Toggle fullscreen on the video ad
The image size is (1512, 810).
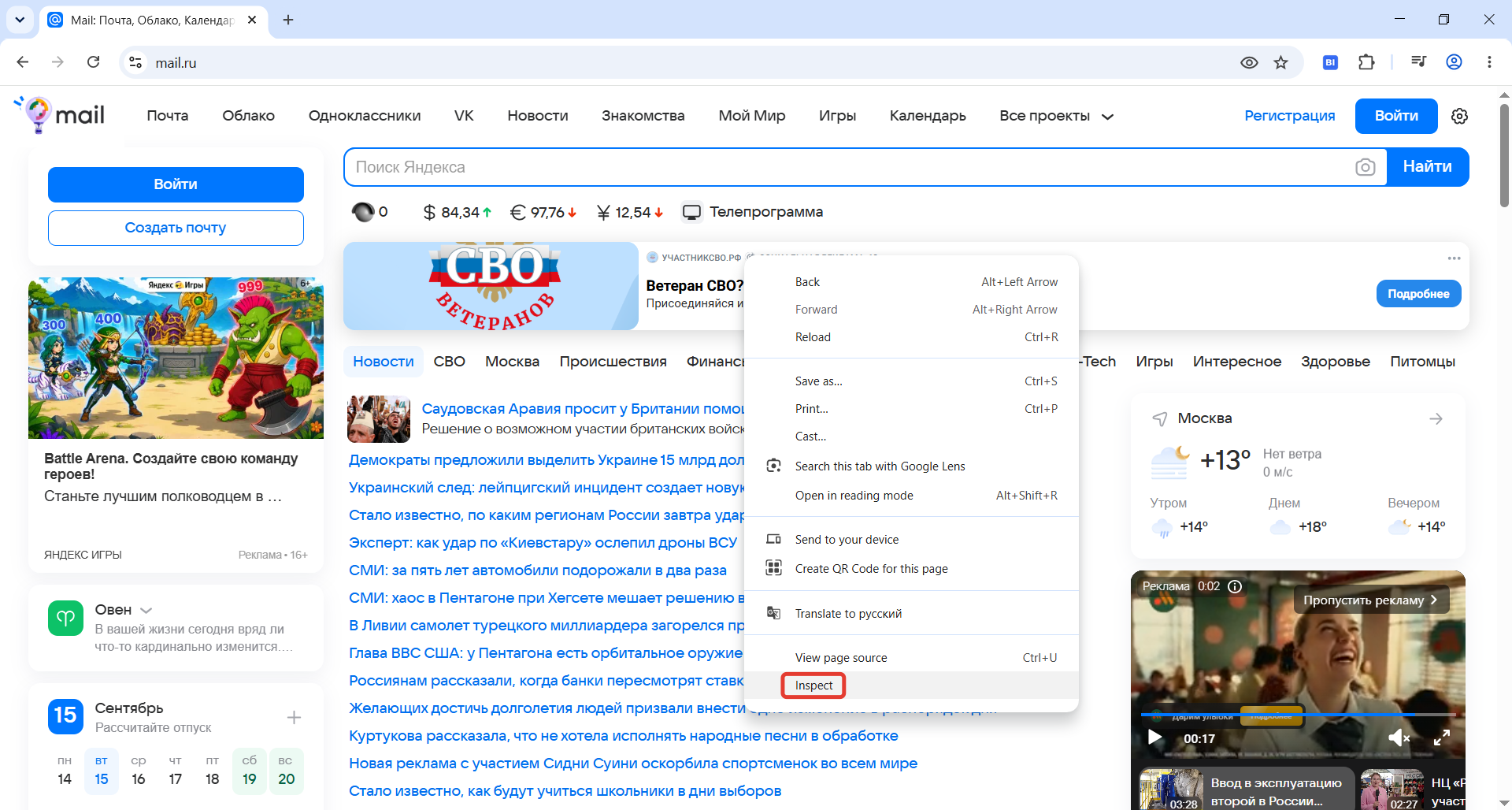1441,738
